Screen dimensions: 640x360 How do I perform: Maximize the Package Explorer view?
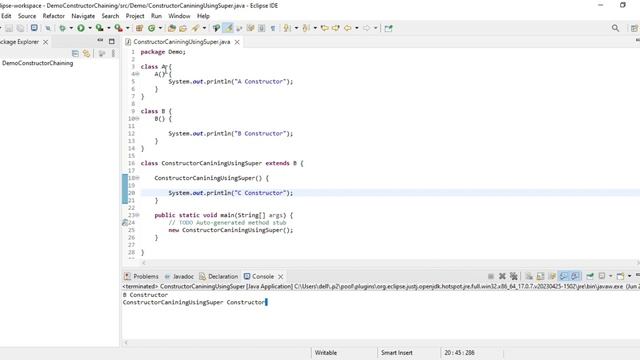[x=111, y=41]
